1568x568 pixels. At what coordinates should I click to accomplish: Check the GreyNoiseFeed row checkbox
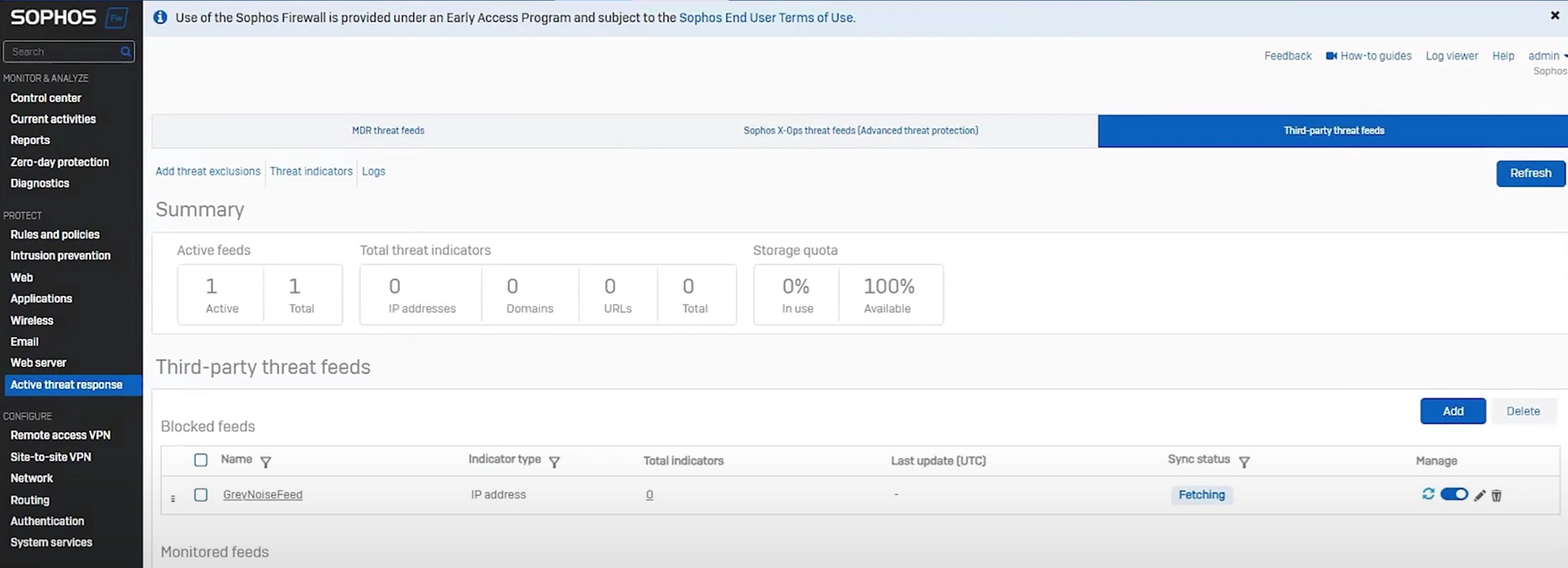pos(200,494)
